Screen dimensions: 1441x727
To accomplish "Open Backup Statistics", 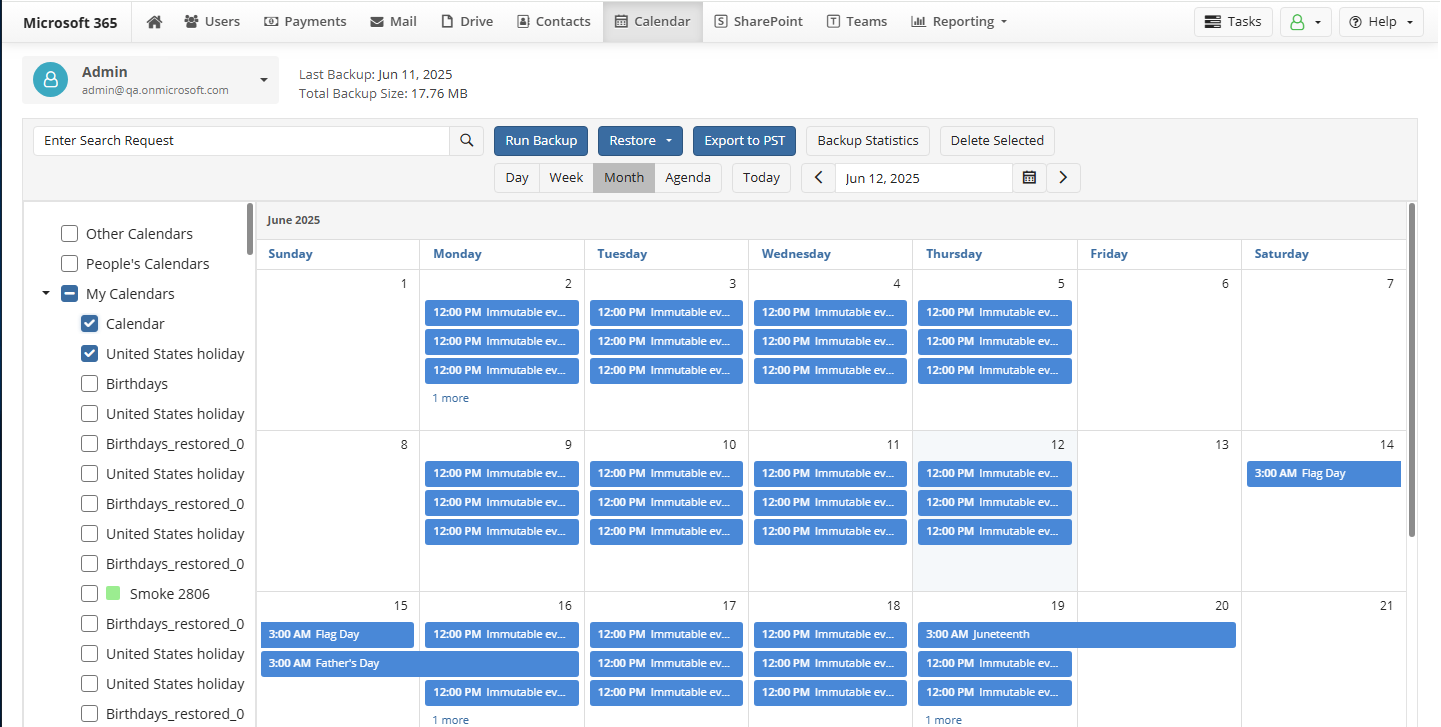I will click(x=868, y=141).
